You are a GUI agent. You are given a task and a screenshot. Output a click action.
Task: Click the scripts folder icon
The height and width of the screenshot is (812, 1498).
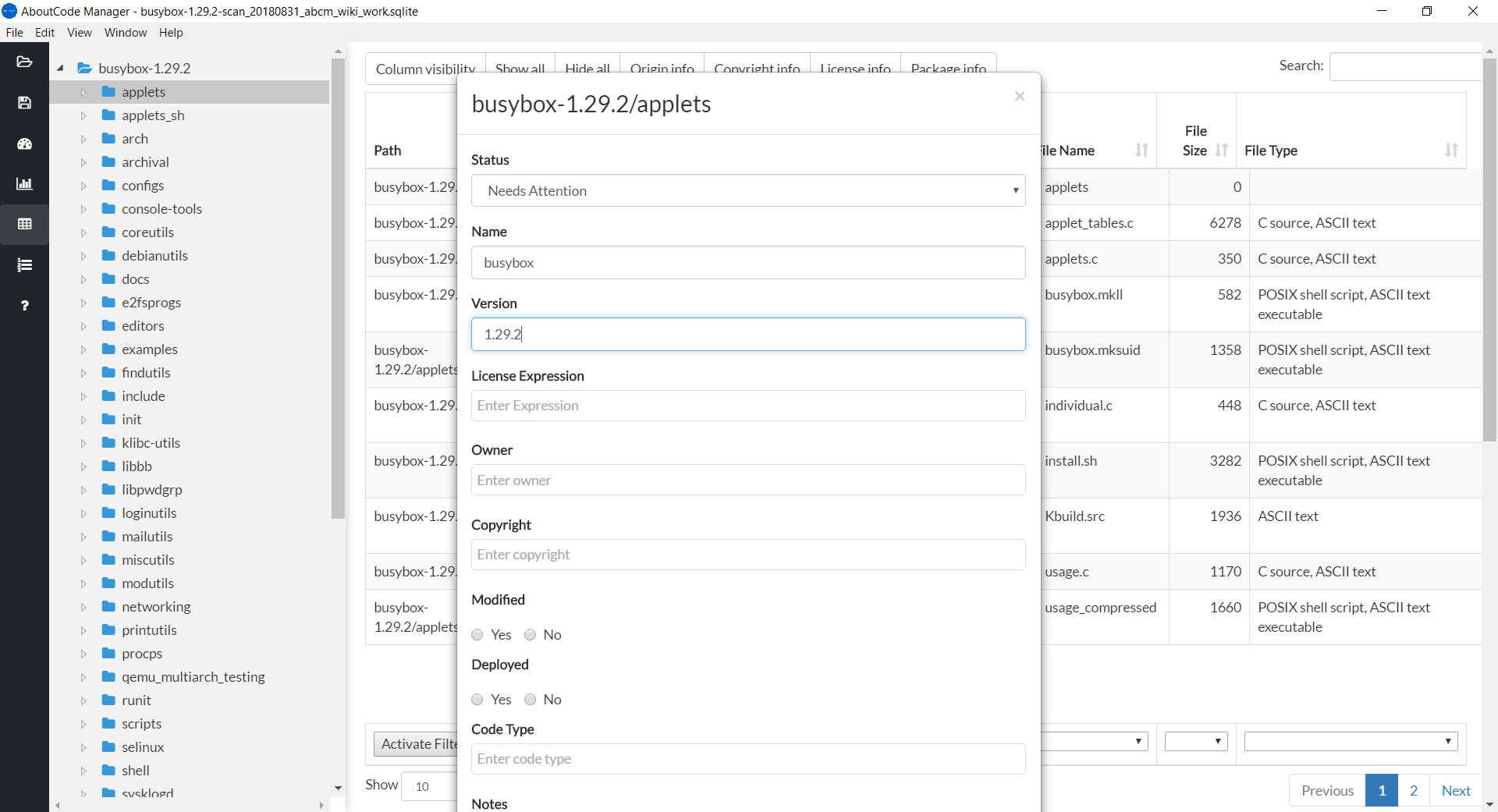pyautogui.click(x=108, y=724)
